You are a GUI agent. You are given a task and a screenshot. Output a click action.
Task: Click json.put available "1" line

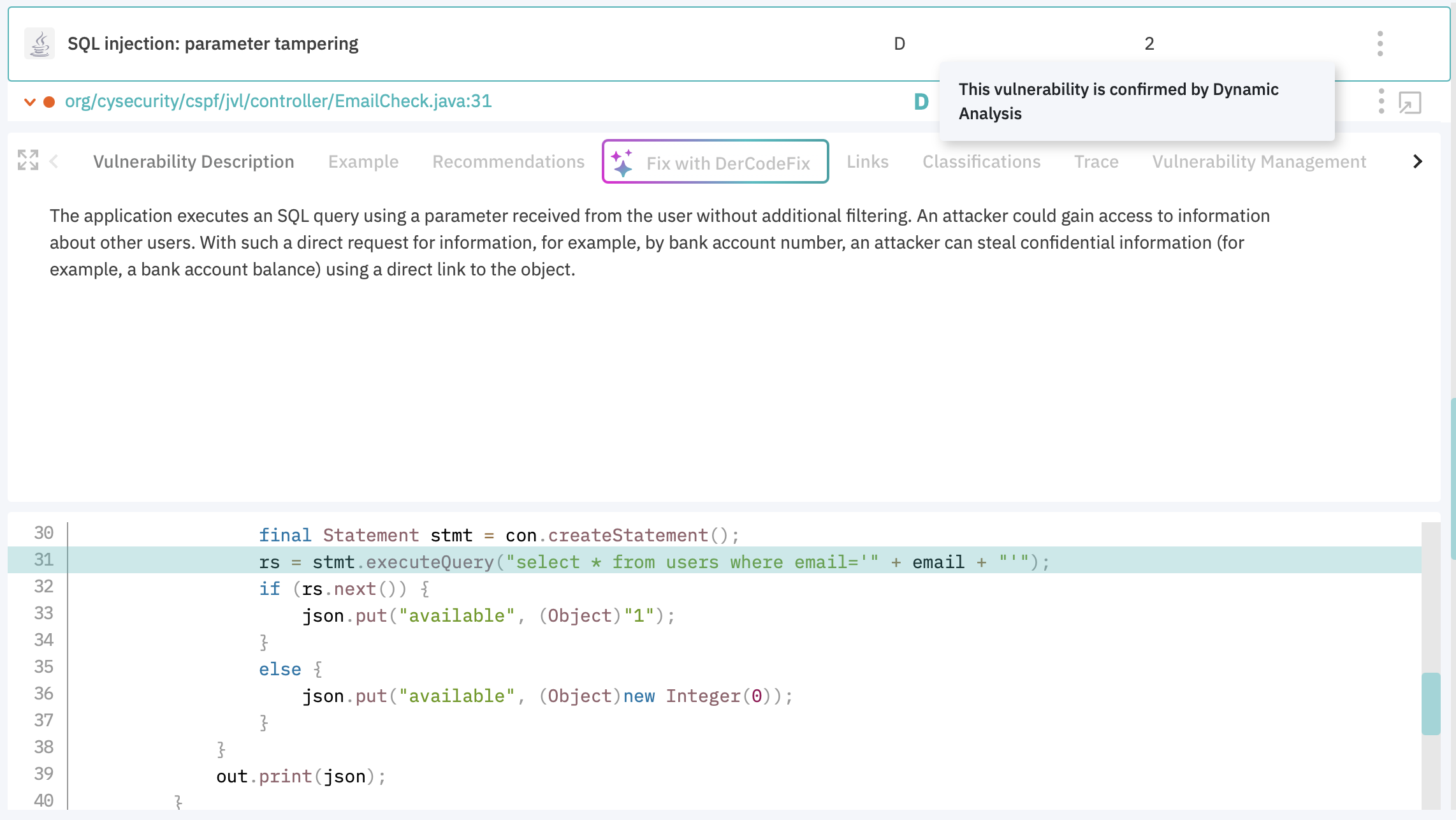[488, 616]
